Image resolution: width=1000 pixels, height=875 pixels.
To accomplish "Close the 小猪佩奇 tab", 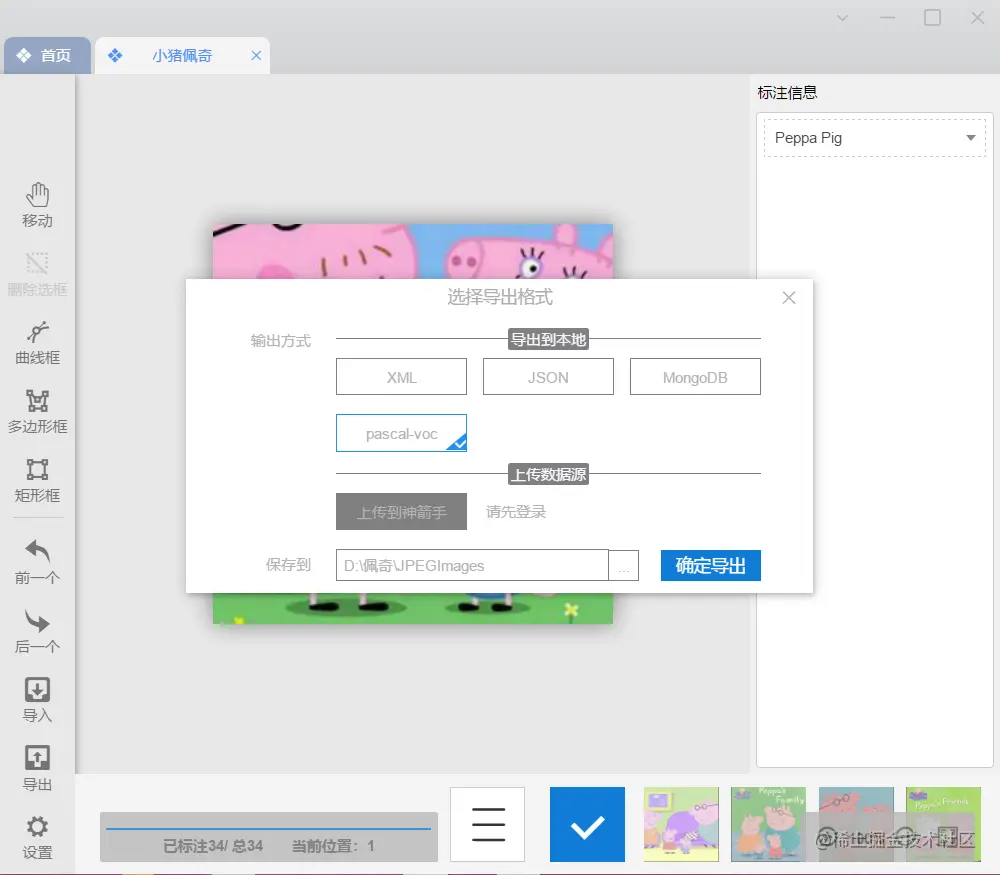I will point(256,55).
